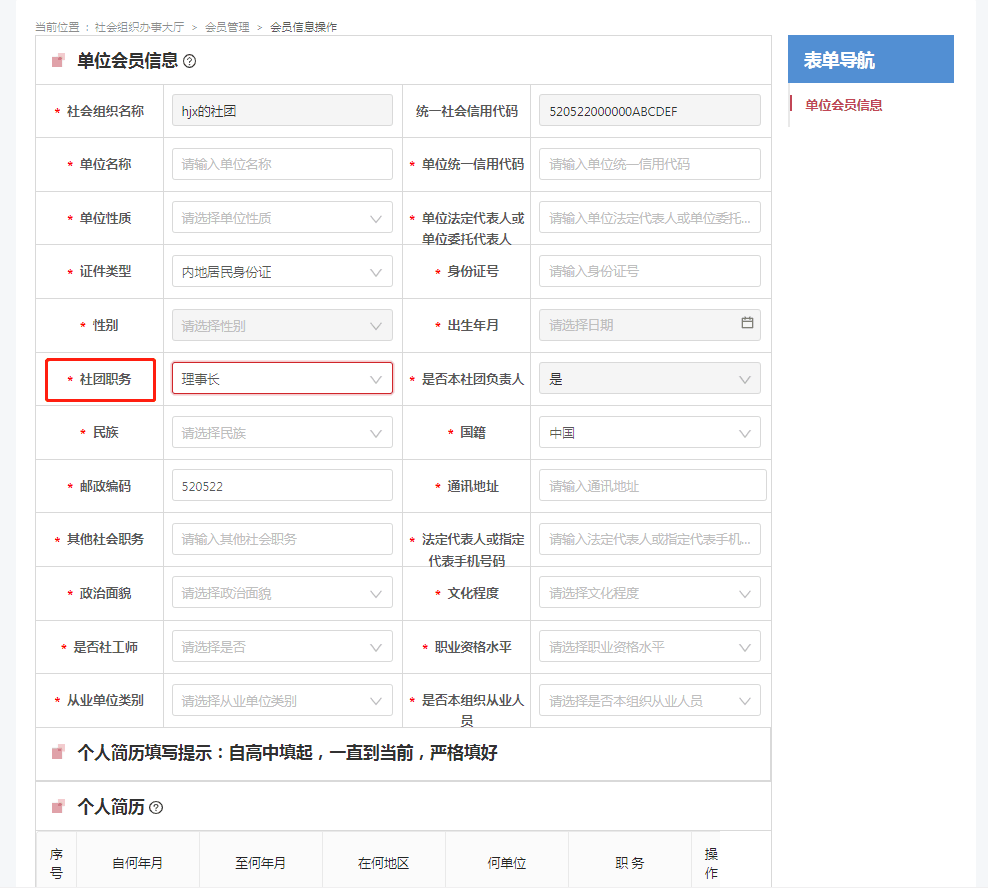988x888 pixels.
Task: Click calendar icon in 出生年月 field
Action: point(747,324)
